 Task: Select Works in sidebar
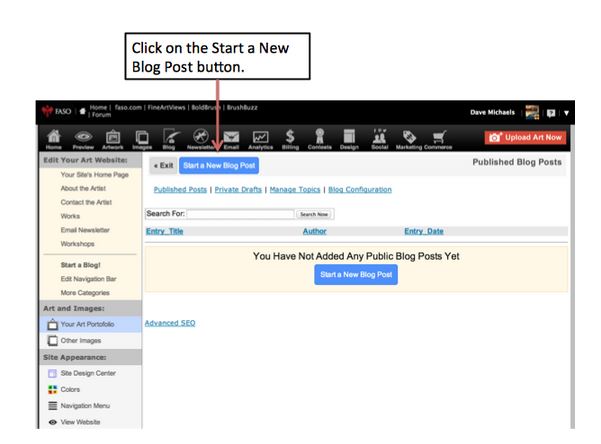70,216
